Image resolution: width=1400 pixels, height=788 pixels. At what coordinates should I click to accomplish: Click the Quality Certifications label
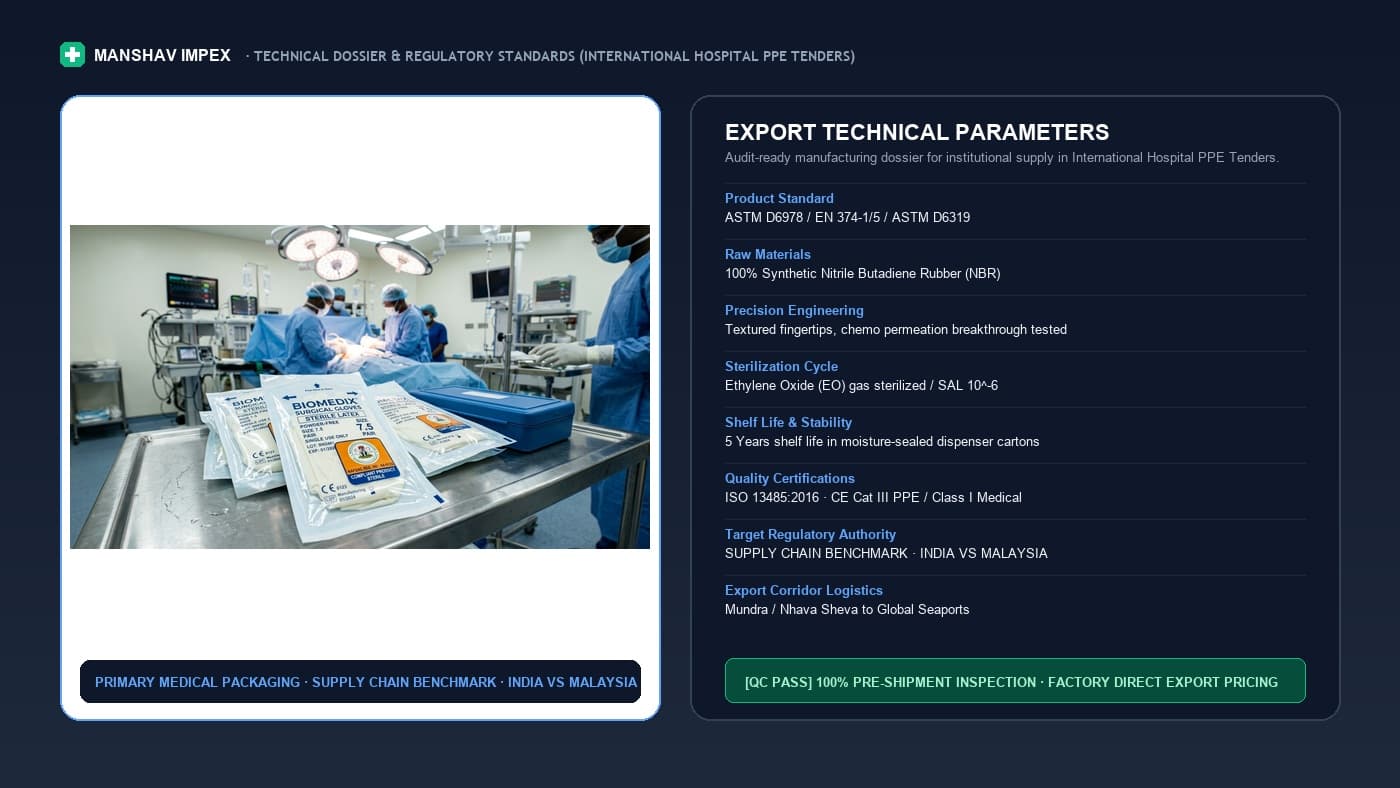[x=790, y=478]
